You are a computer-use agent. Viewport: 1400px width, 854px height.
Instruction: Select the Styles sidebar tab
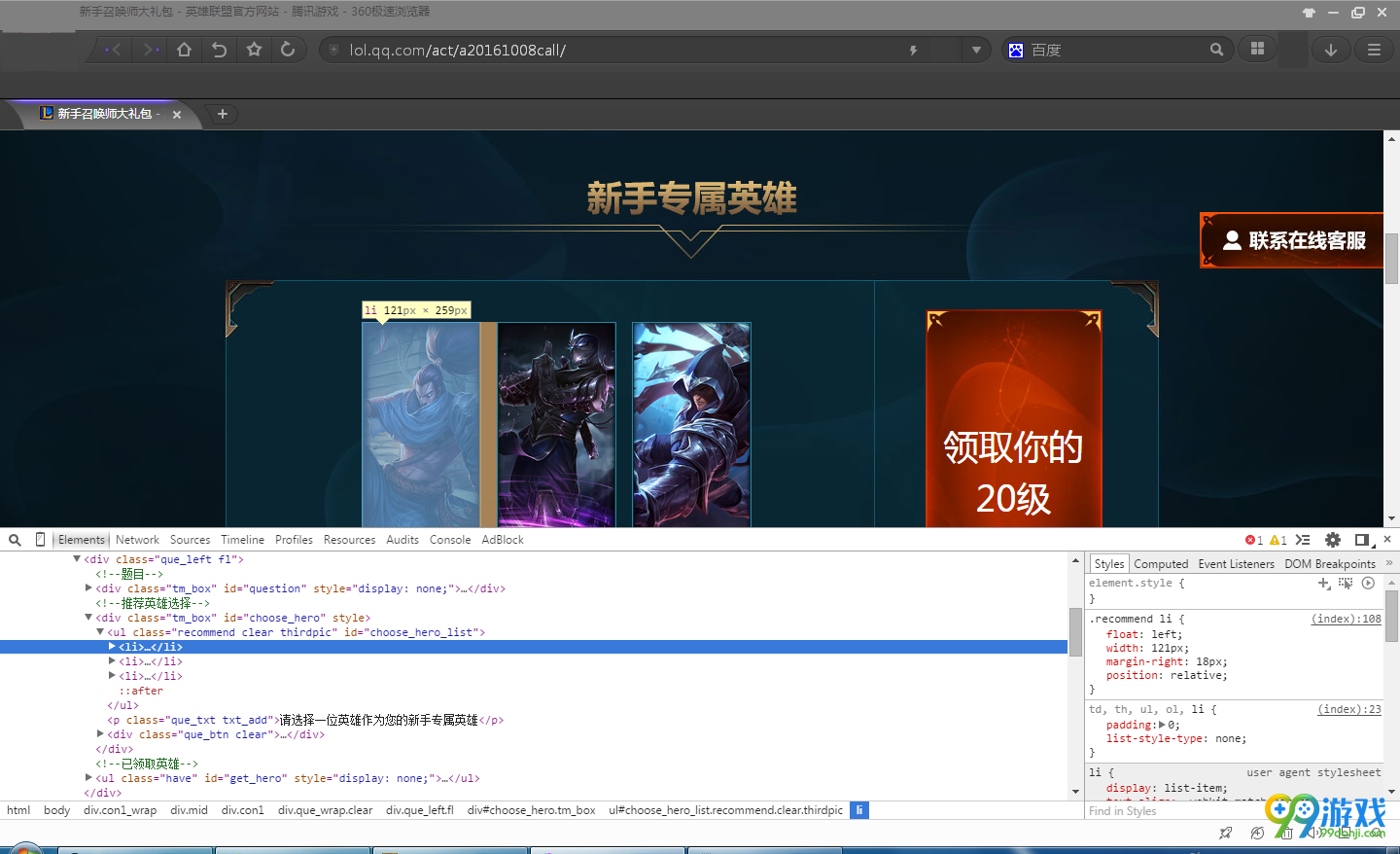click(1108, 564)
